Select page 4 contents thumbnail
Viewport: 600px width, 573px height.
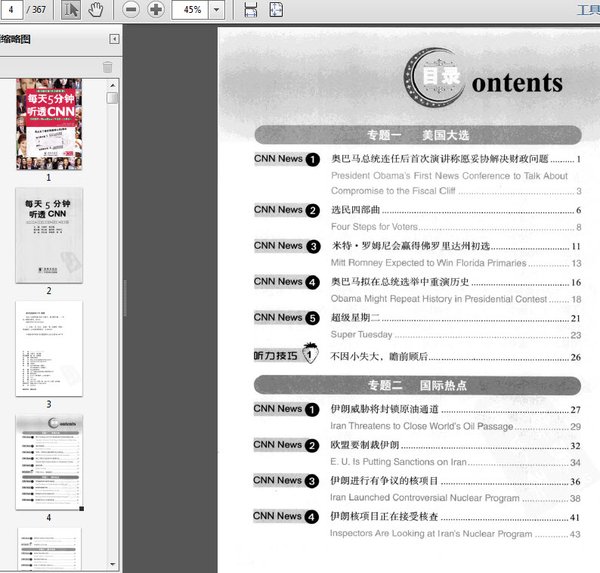[x=49, y=462]
